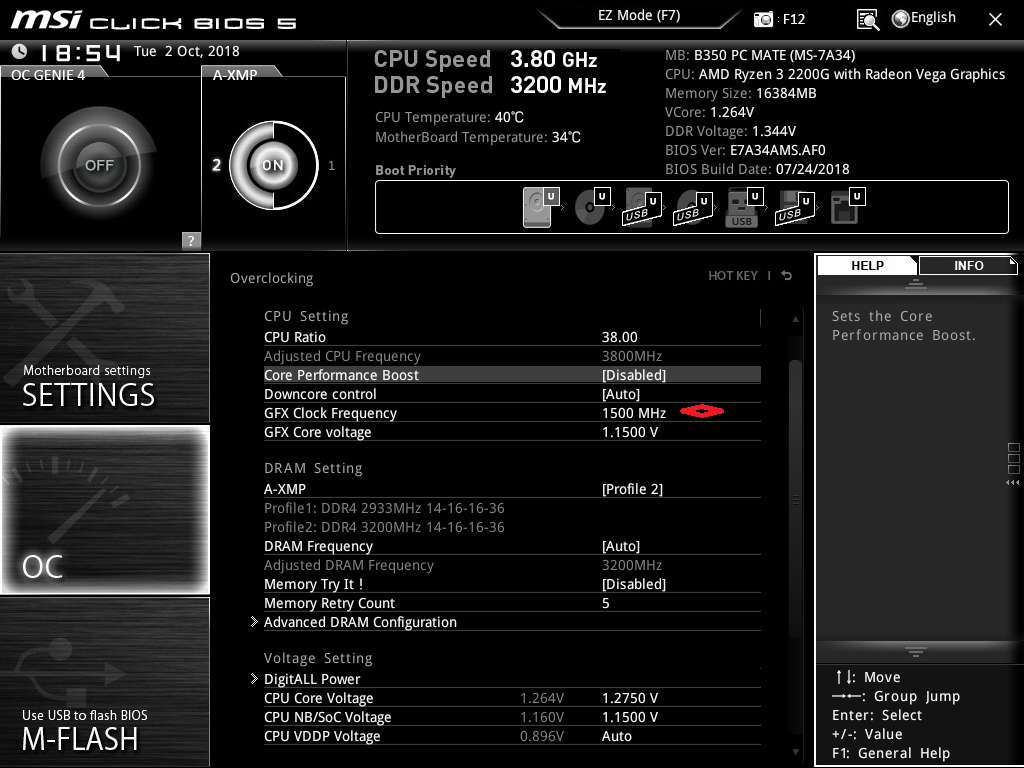Click the CPU Speed 3.80 GHz readout
1024x768 pixels.
pos(485,59)
